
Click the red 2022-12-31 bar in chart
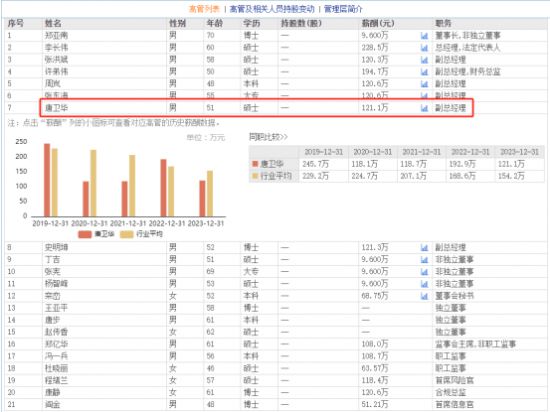coord(163,188)
